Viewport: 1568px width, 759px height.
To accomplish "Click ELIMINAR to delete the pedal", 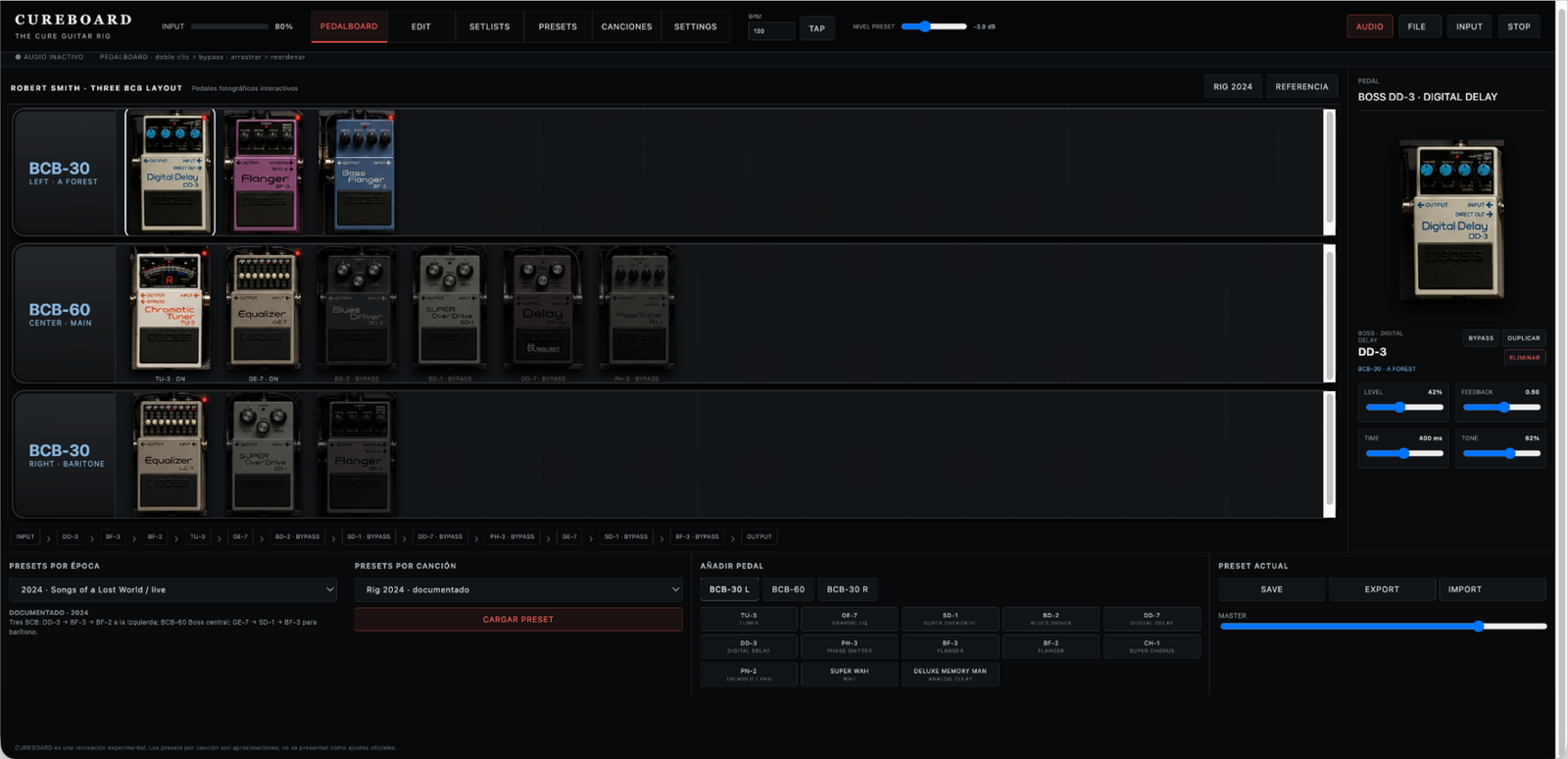I will coord(1524,358).
